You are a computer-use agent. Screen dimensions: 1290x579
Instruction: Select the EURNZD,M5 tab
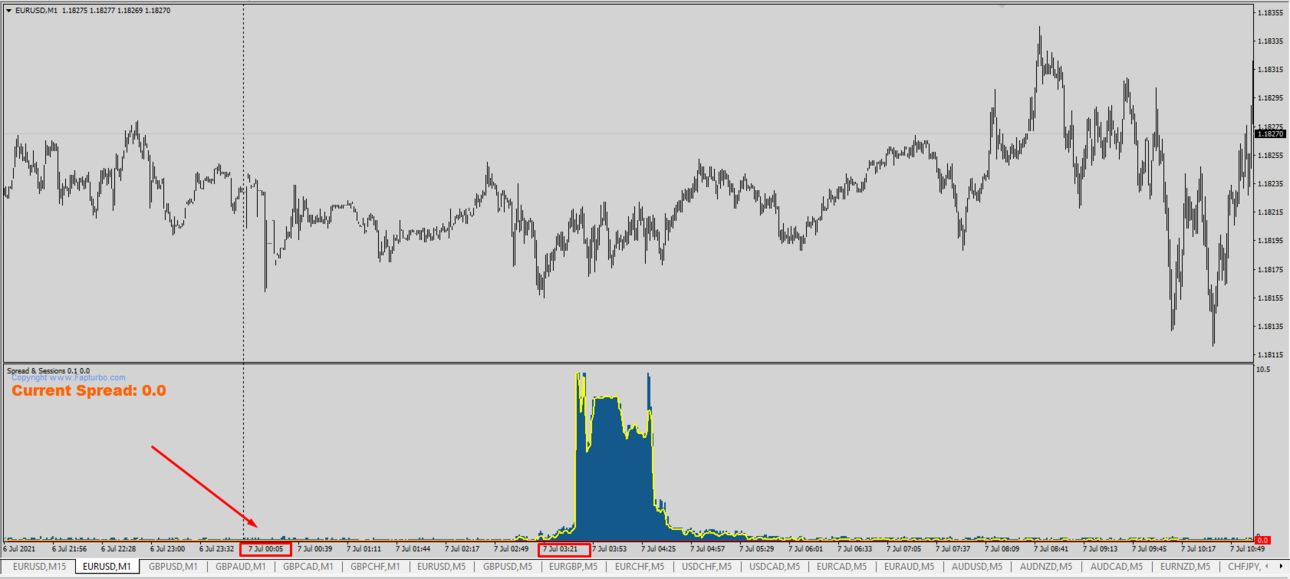coord(1185,567)
